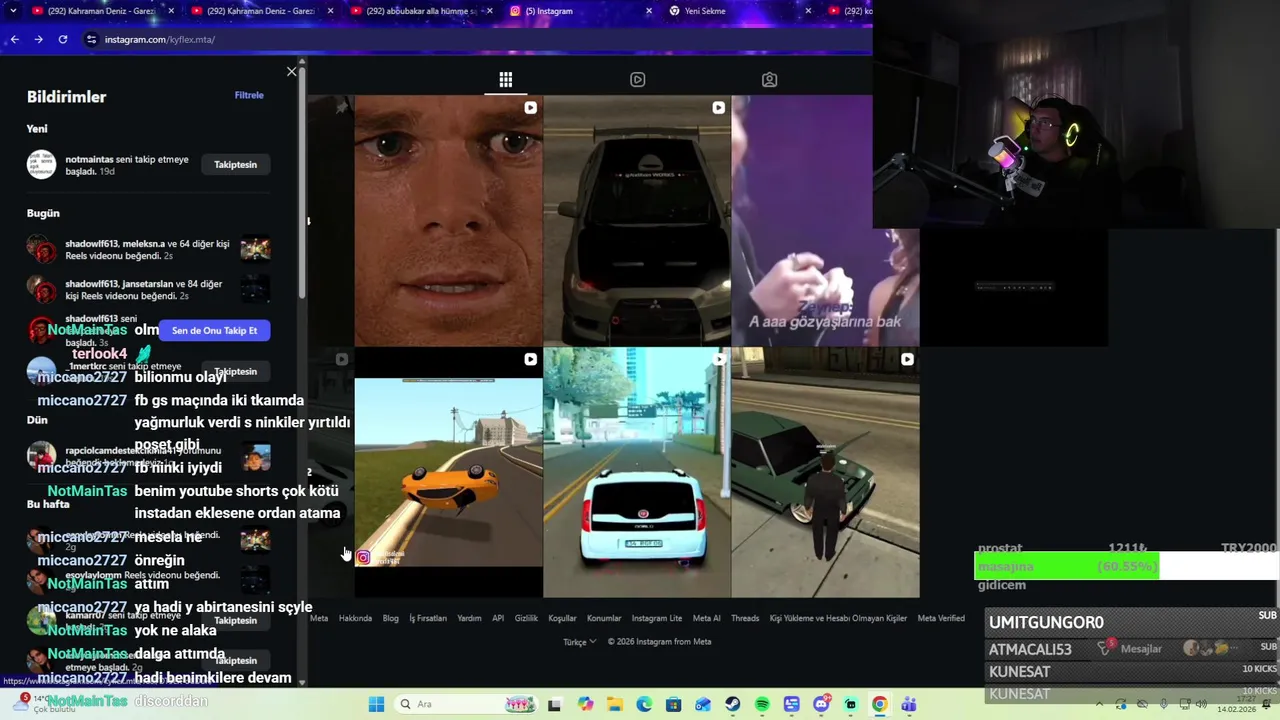
Task: Open Steam from the taskbar
Action: coord(733,704)
